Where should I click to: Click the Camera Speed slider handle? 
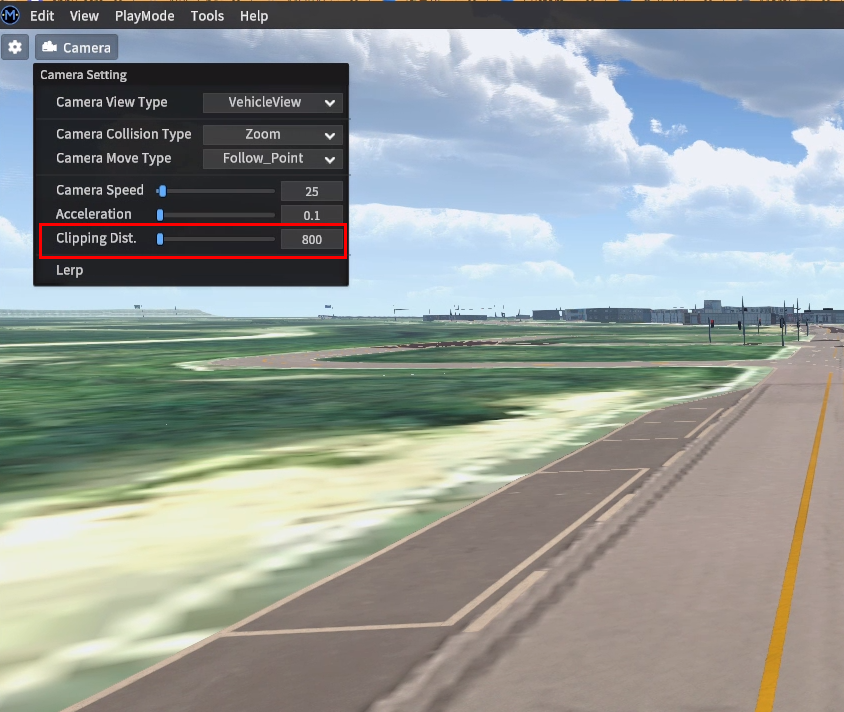(x=163, y=191)
